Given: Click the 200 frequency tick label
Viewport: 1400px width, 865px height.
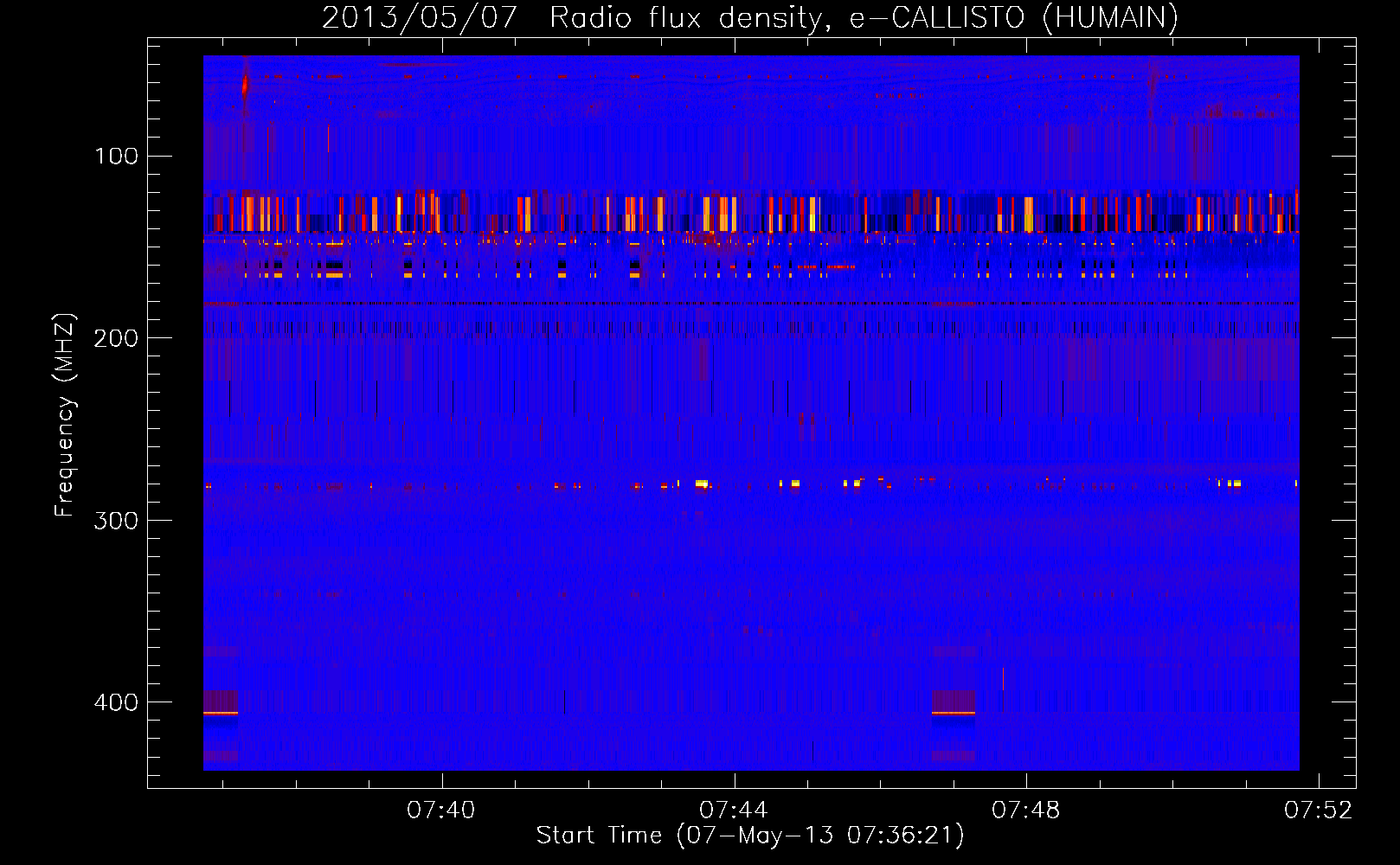Looking at the screenshot, I should coord(116,338).
